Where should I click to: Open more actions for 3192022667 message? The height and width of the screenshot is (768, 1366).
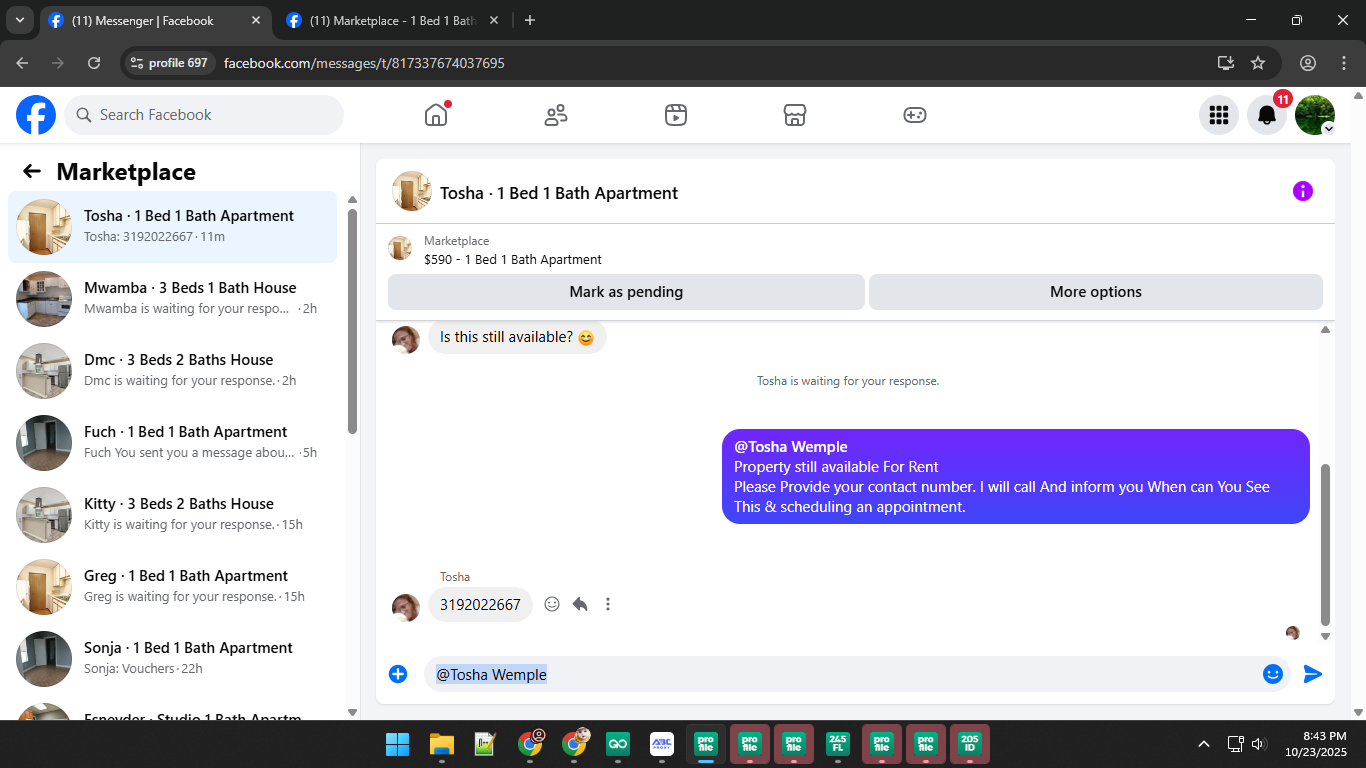pos(608,604)
